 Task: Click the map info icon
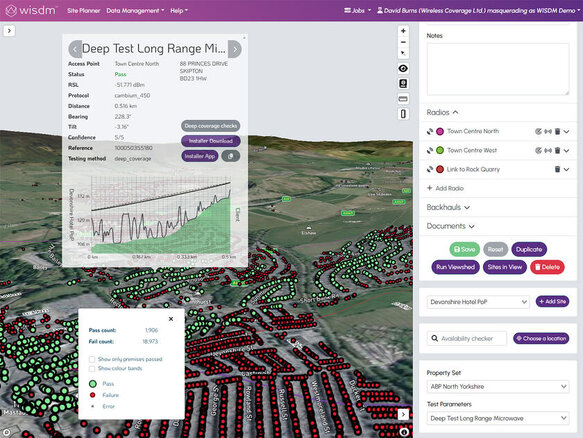pos(405,432)
